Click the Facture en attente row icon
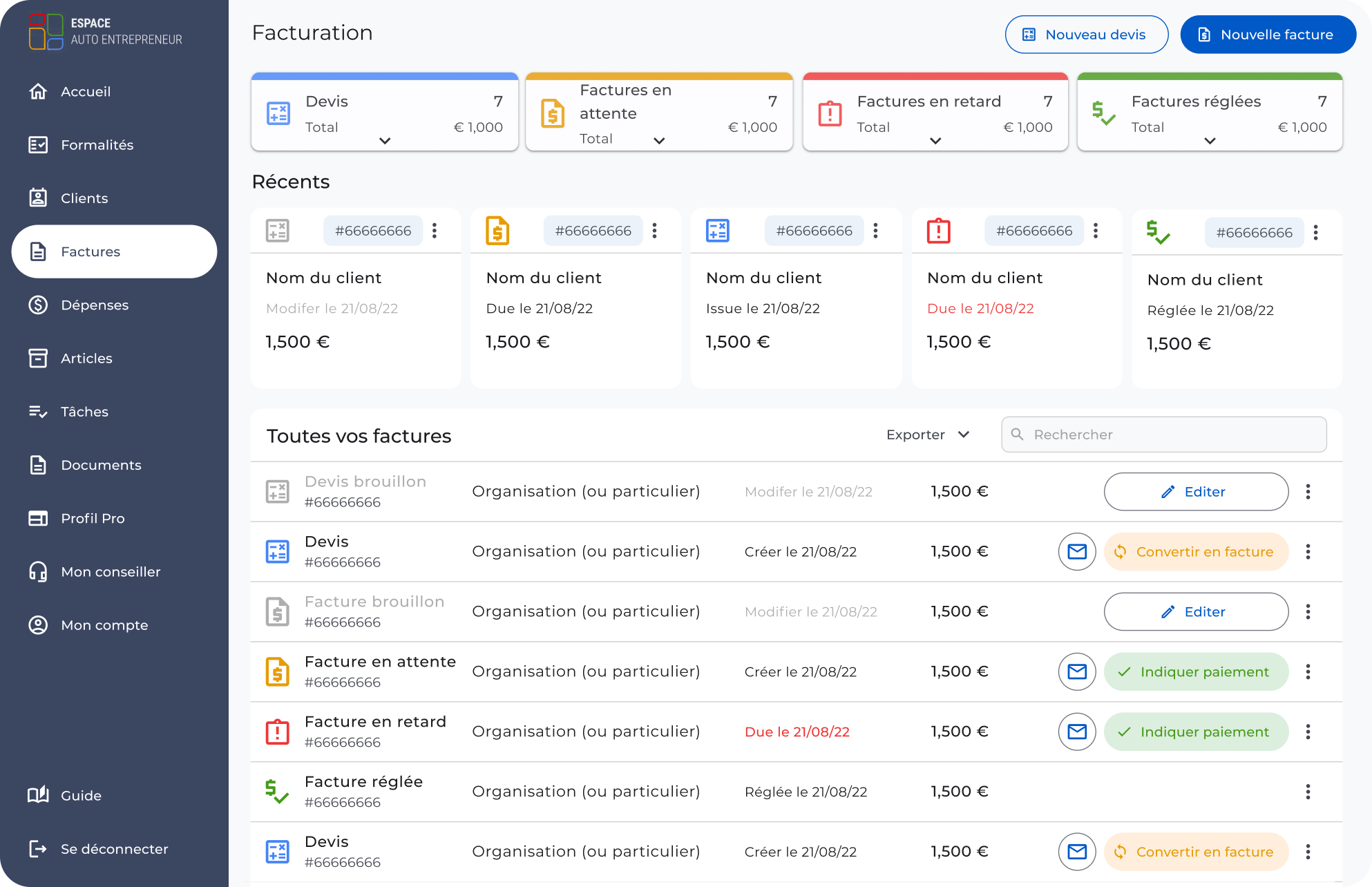 (x=278, y=671)
